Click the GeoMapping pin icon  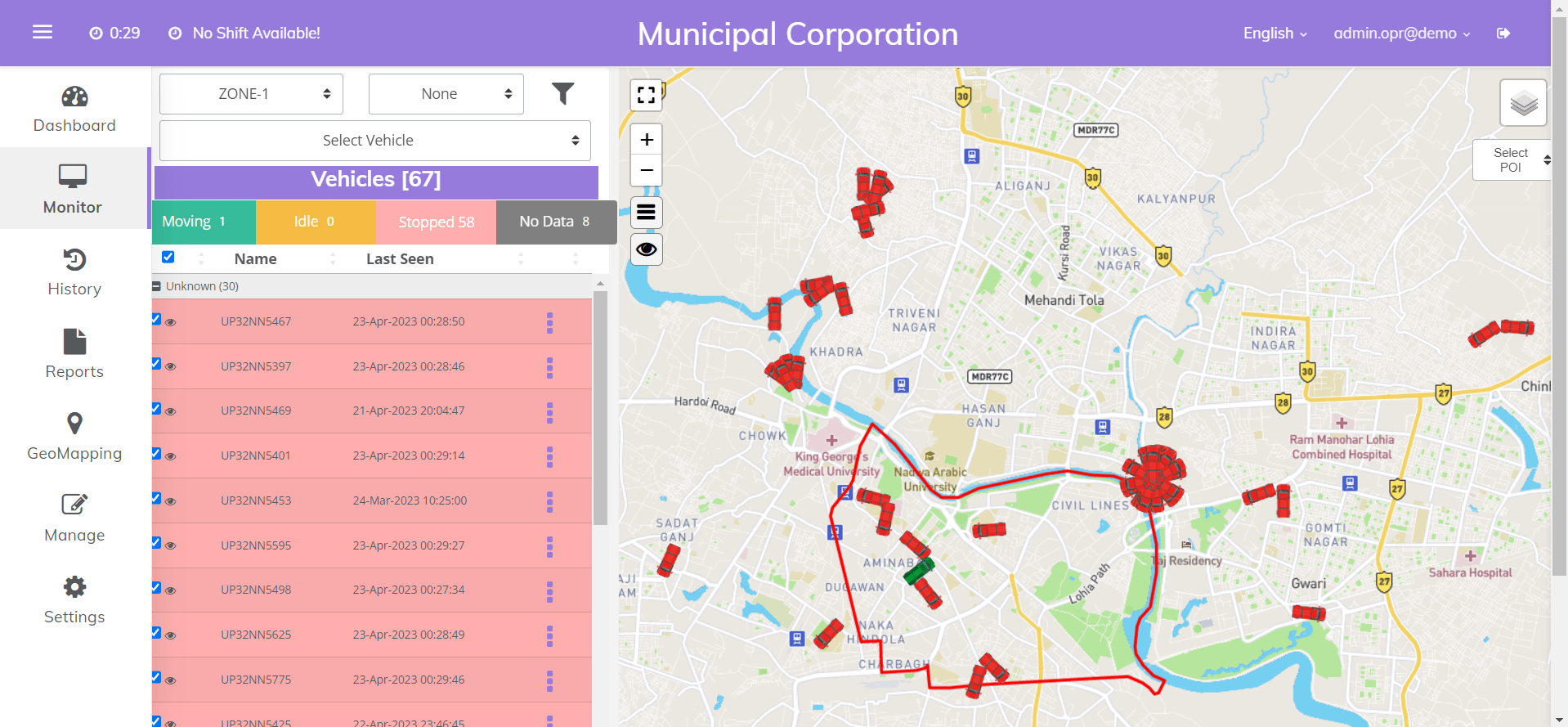[x=74, y=424]
